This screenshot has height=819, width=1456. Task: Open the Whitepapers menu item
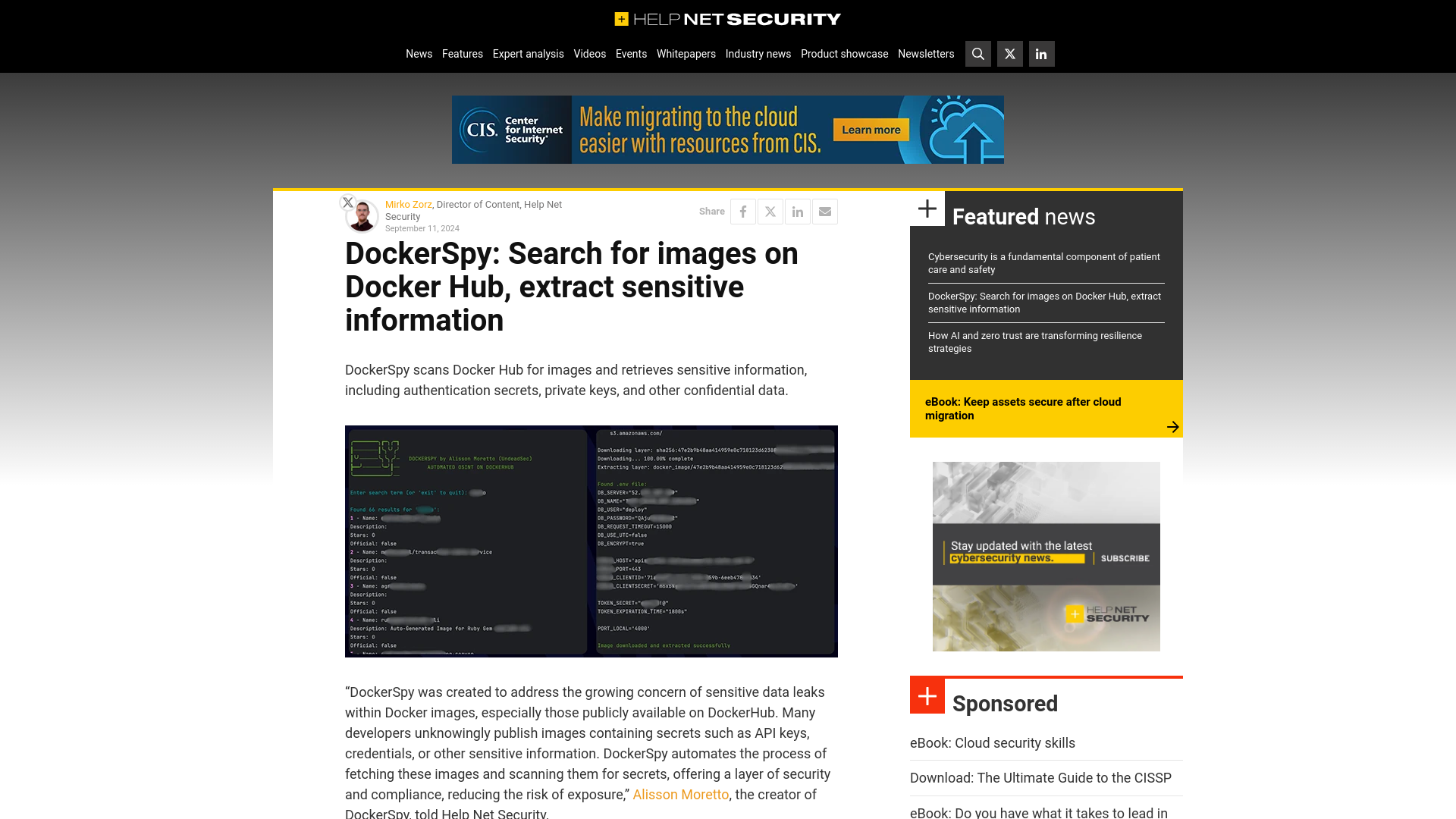click(686, 54)
